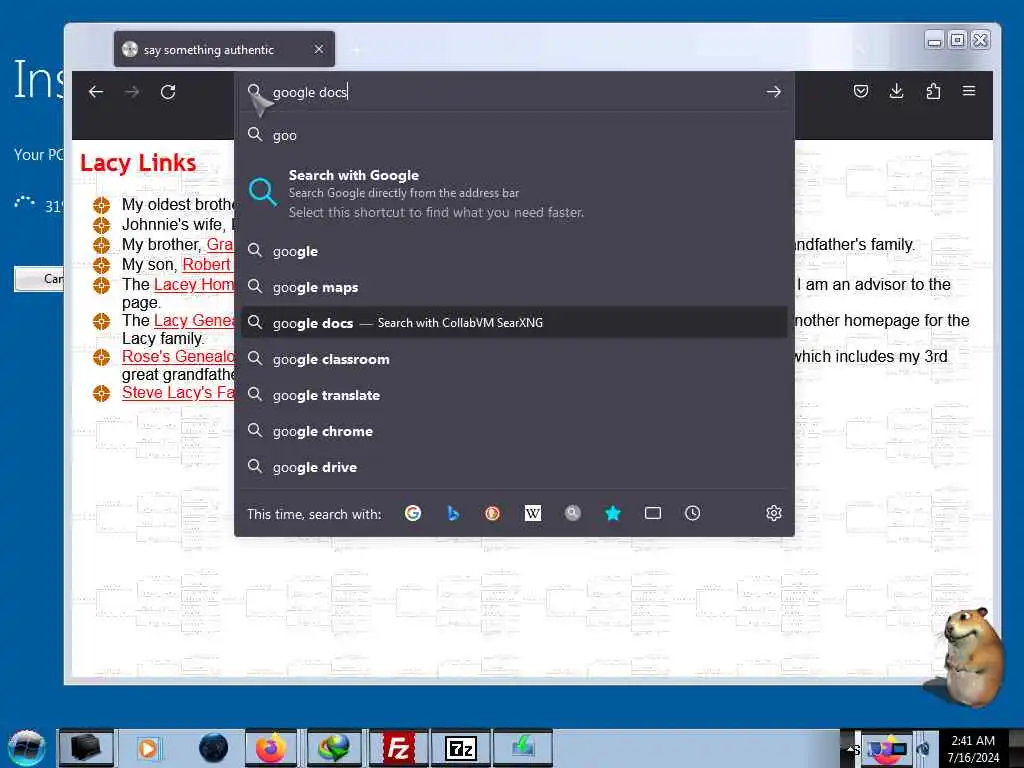
Task: Search bookmarks with the star icon
Action: click(613, 513)
